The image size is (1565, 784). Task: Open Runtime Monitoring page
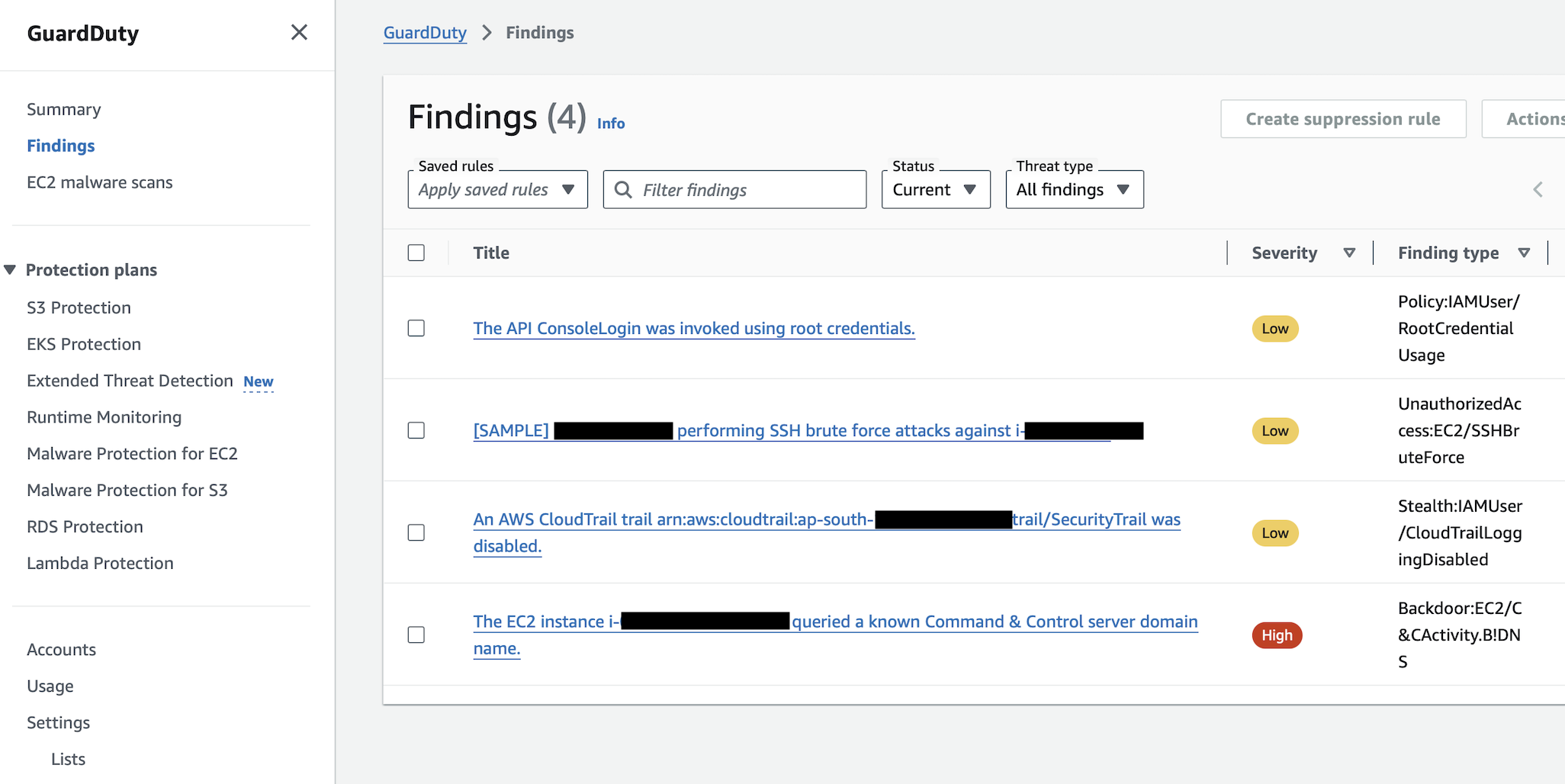[x=104, y=417]
